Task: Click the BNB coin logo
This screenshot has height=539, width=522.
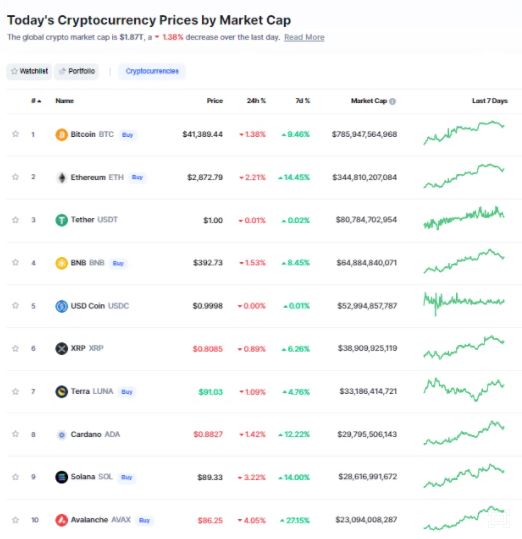Action: click(62, 263)
